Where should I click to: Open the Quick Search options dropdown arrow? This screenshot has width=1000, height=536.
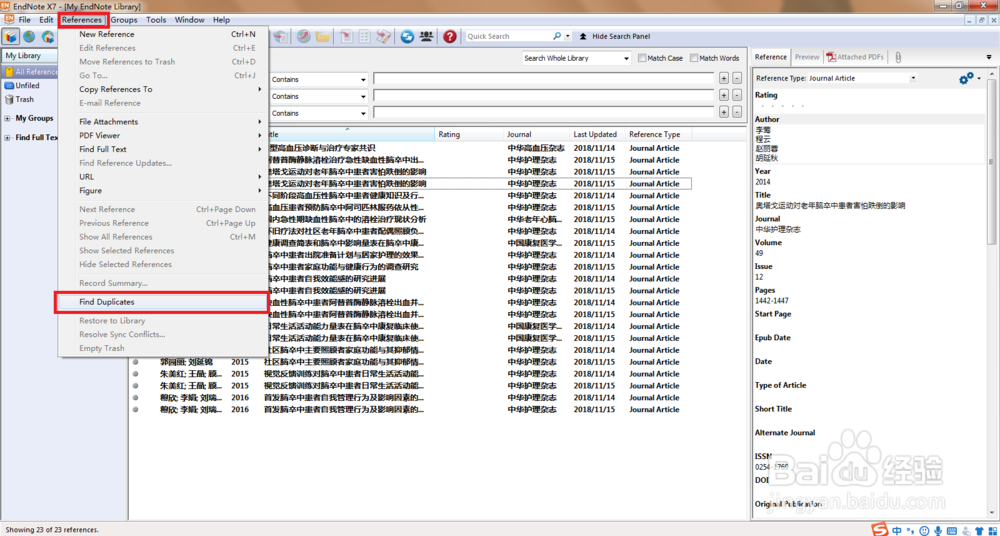[568, 36]
